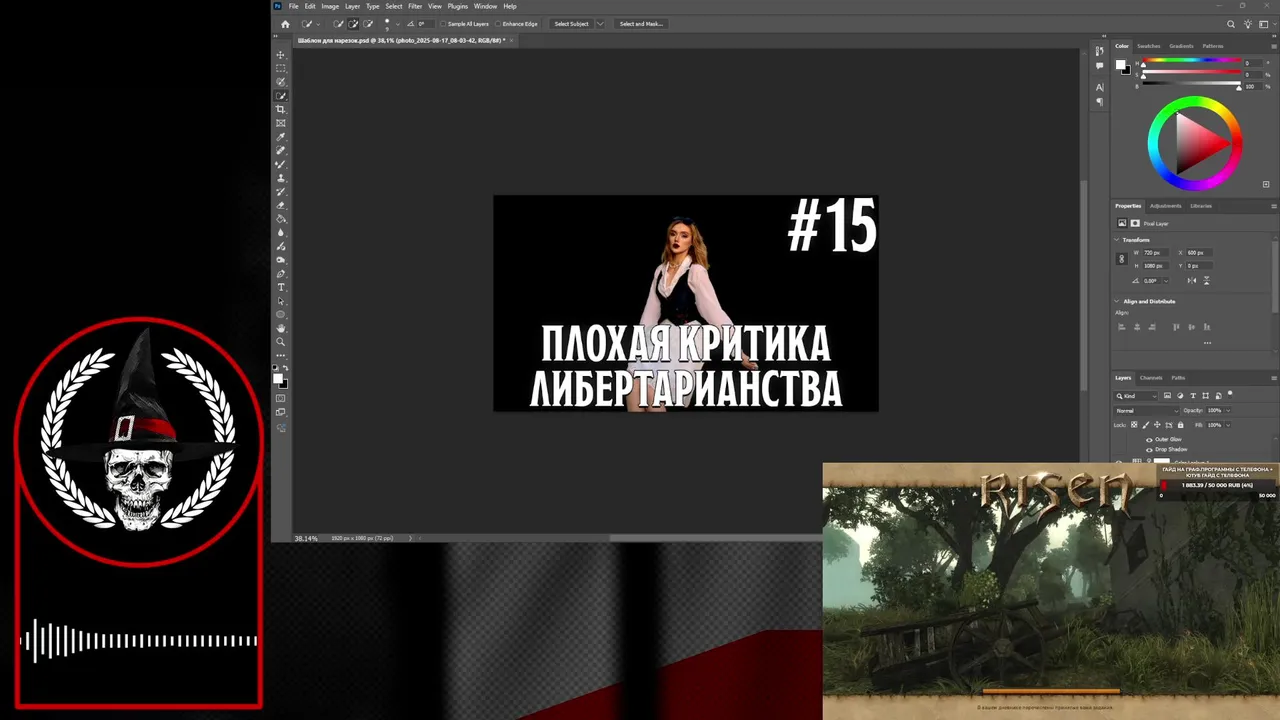Open layer Fill dropdown arrow
Image resolution: width=1280 pixels, height=720 pixels.
click(1228, 425)
